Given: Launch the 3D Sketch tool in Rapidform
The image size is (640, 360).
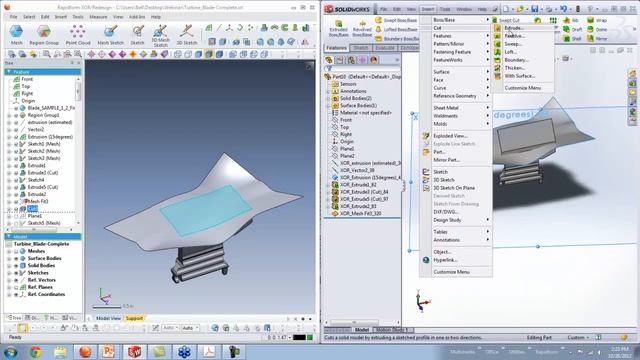Looking at the screenshot, I should (187, 34).
